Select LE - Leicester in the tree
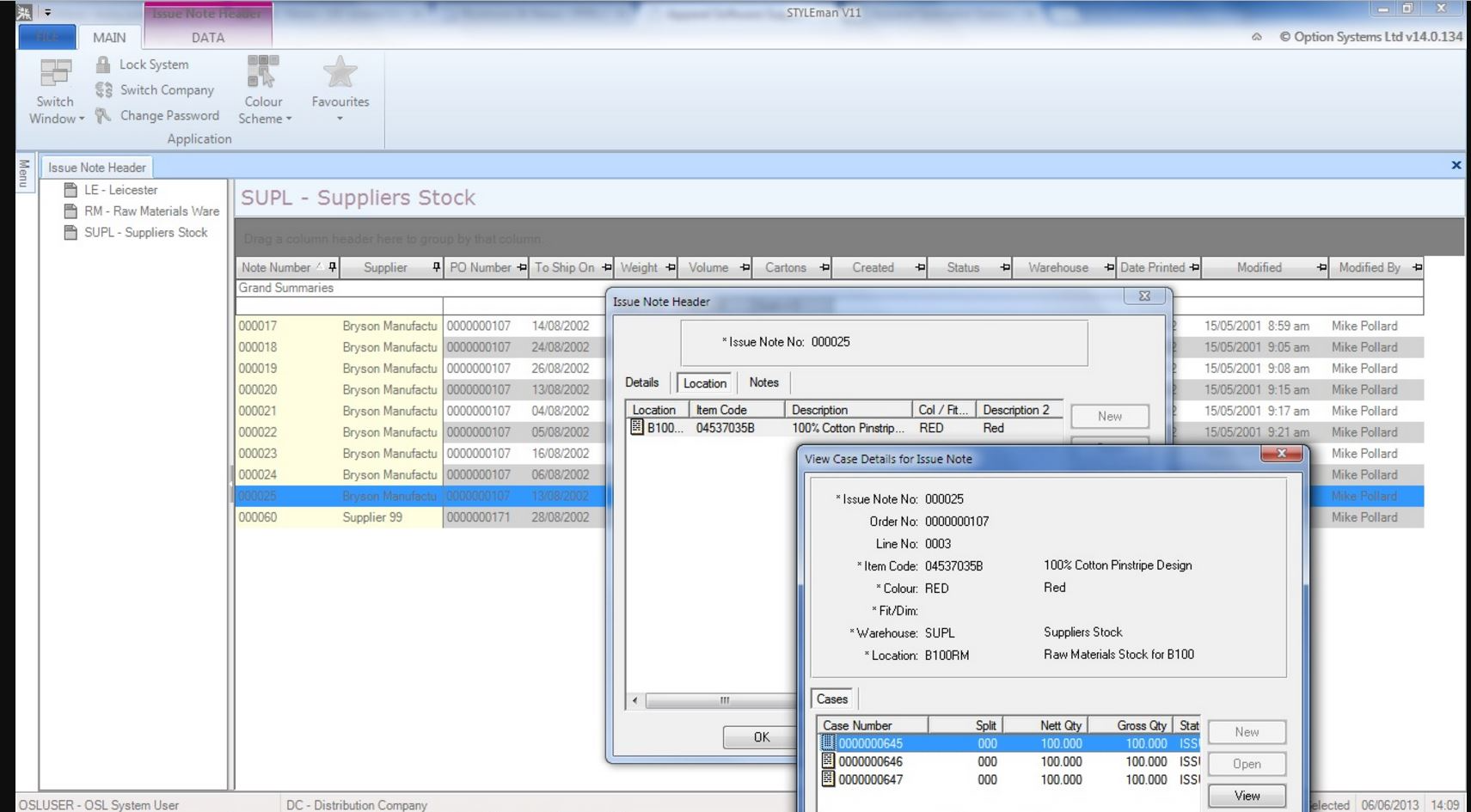 coord(121,190)
